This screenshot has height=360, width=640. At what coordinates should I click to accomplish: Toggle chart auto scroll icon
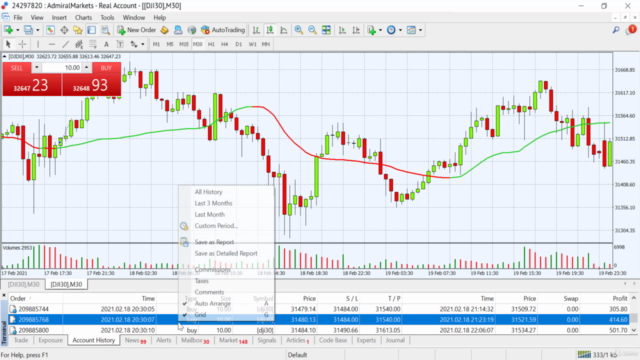(342, 30)
